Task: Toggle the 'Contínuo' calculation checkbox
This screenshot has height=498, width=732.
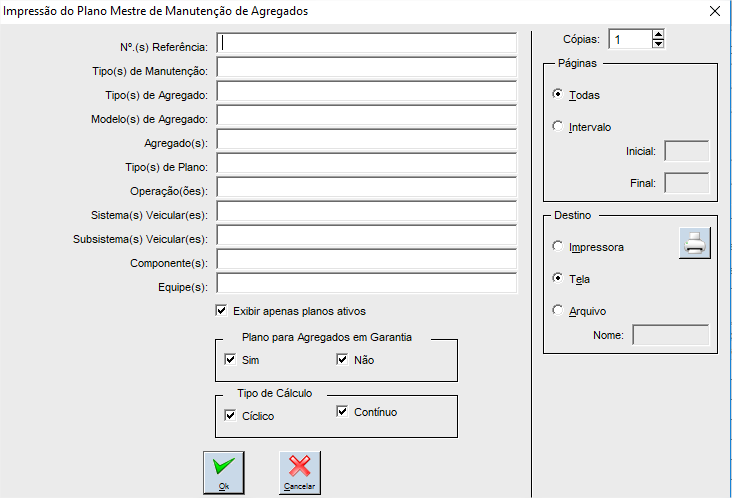Action: (x=343, y=411)
